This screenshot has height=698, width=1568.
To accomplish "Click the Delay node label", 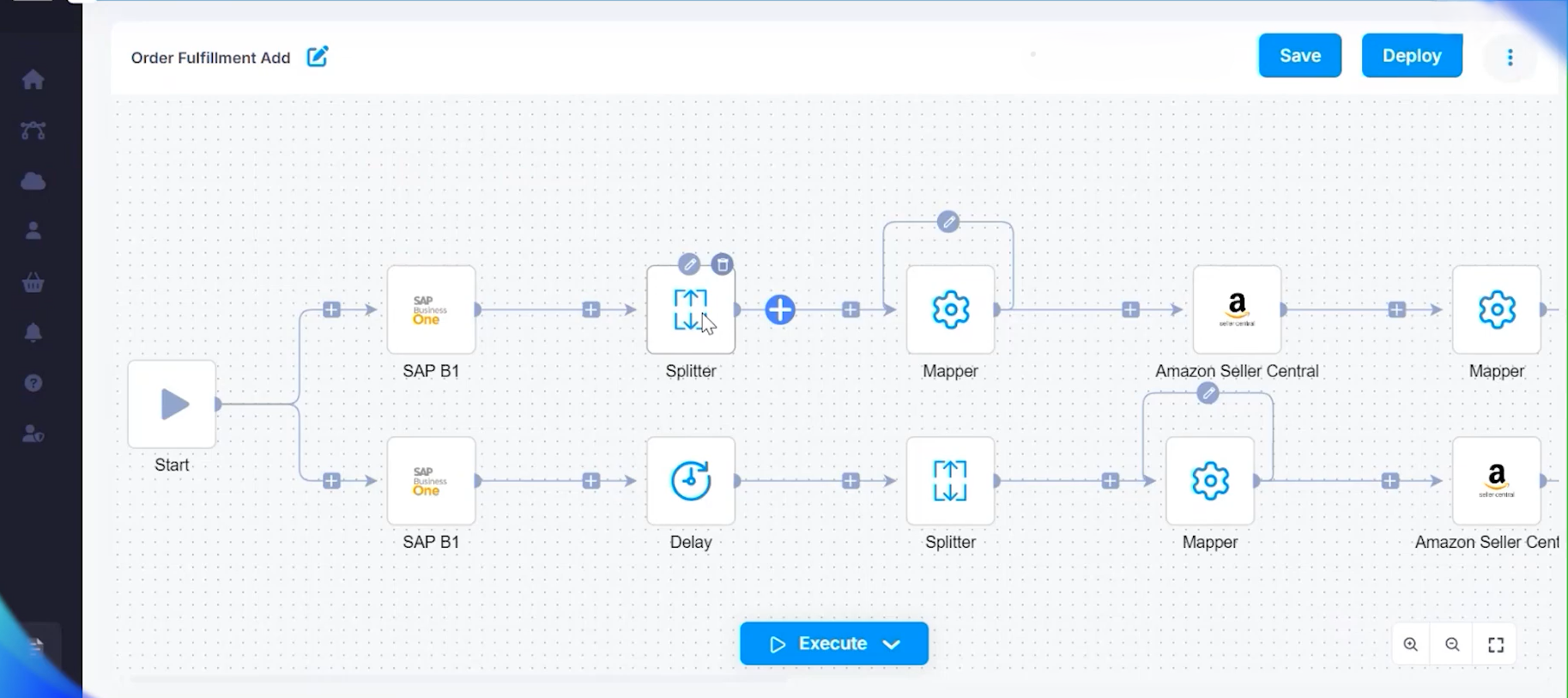I will (x=691, y=543).
